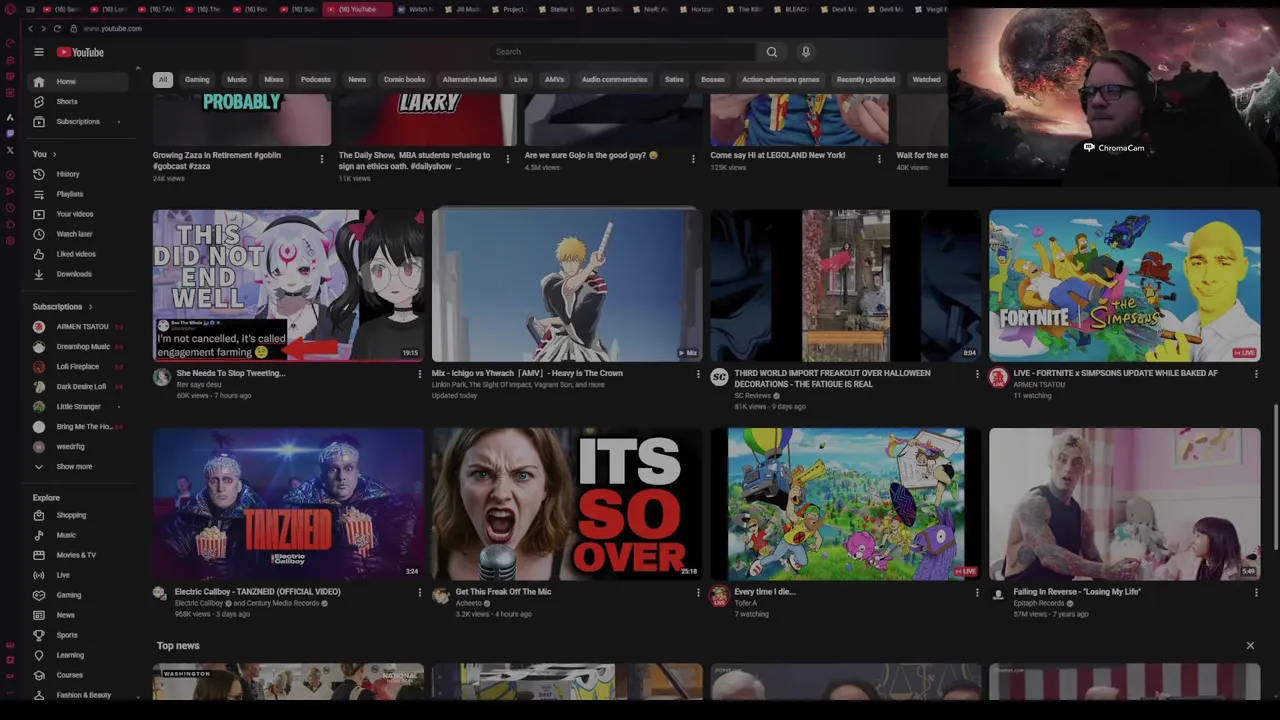Go forward using browser forward arrow
1280x720 pixels.
pos(44,29)
